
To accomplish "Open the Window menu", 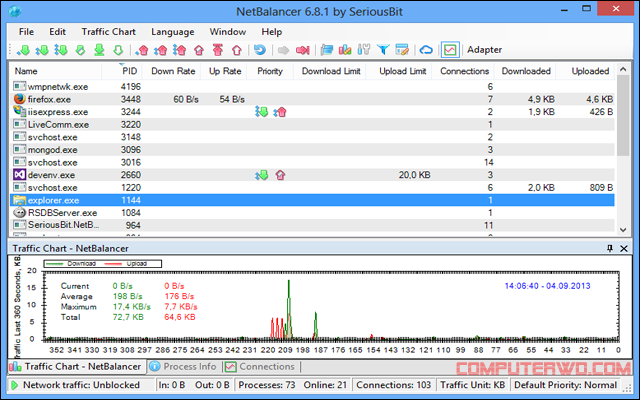I will pyautogui.click(x=228, y=32).
